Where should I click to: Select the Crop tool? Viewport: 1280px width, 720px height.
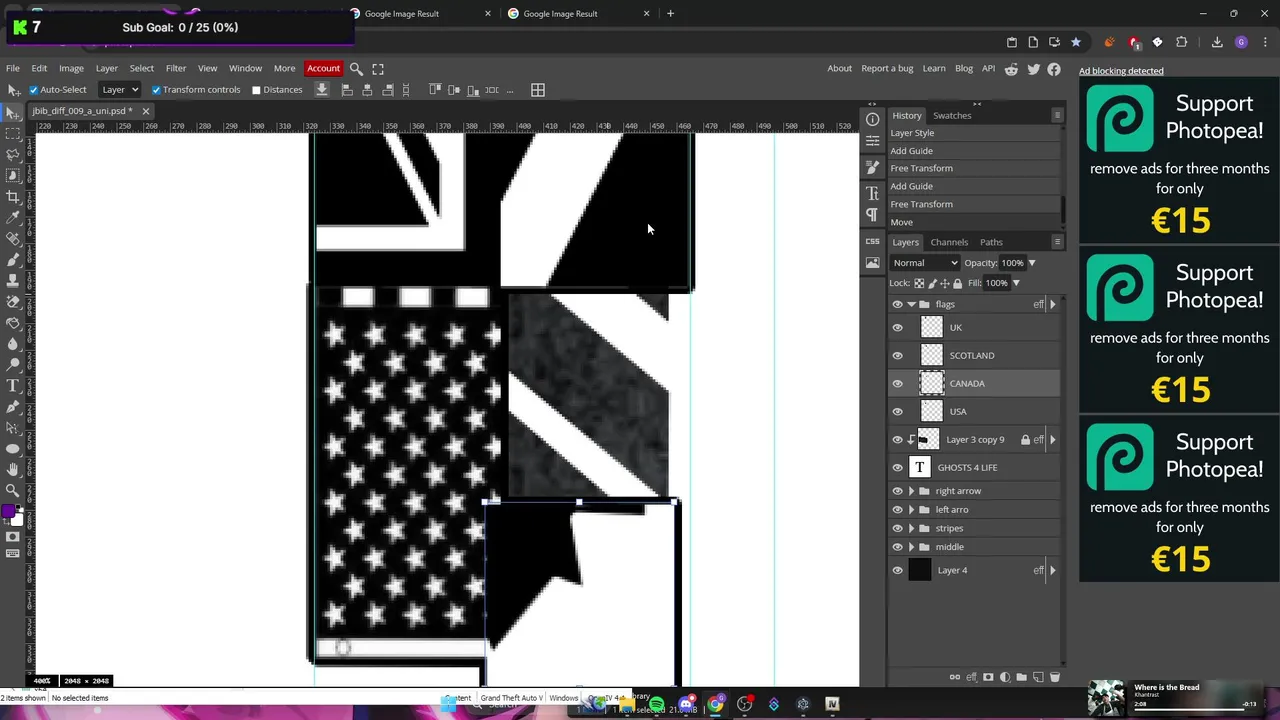[13, 196]
